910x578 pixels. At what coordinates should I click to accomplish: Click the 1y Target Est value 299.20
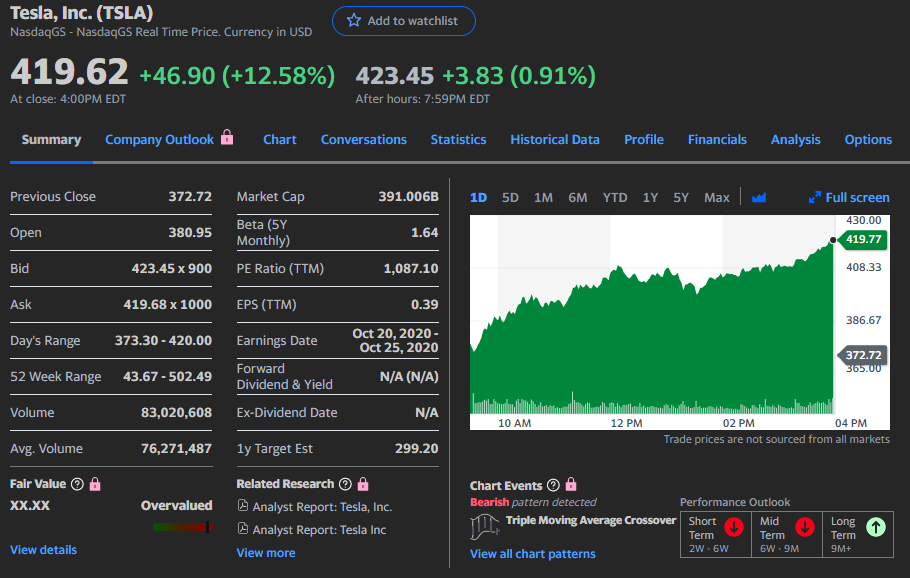[x=417, y=449]
